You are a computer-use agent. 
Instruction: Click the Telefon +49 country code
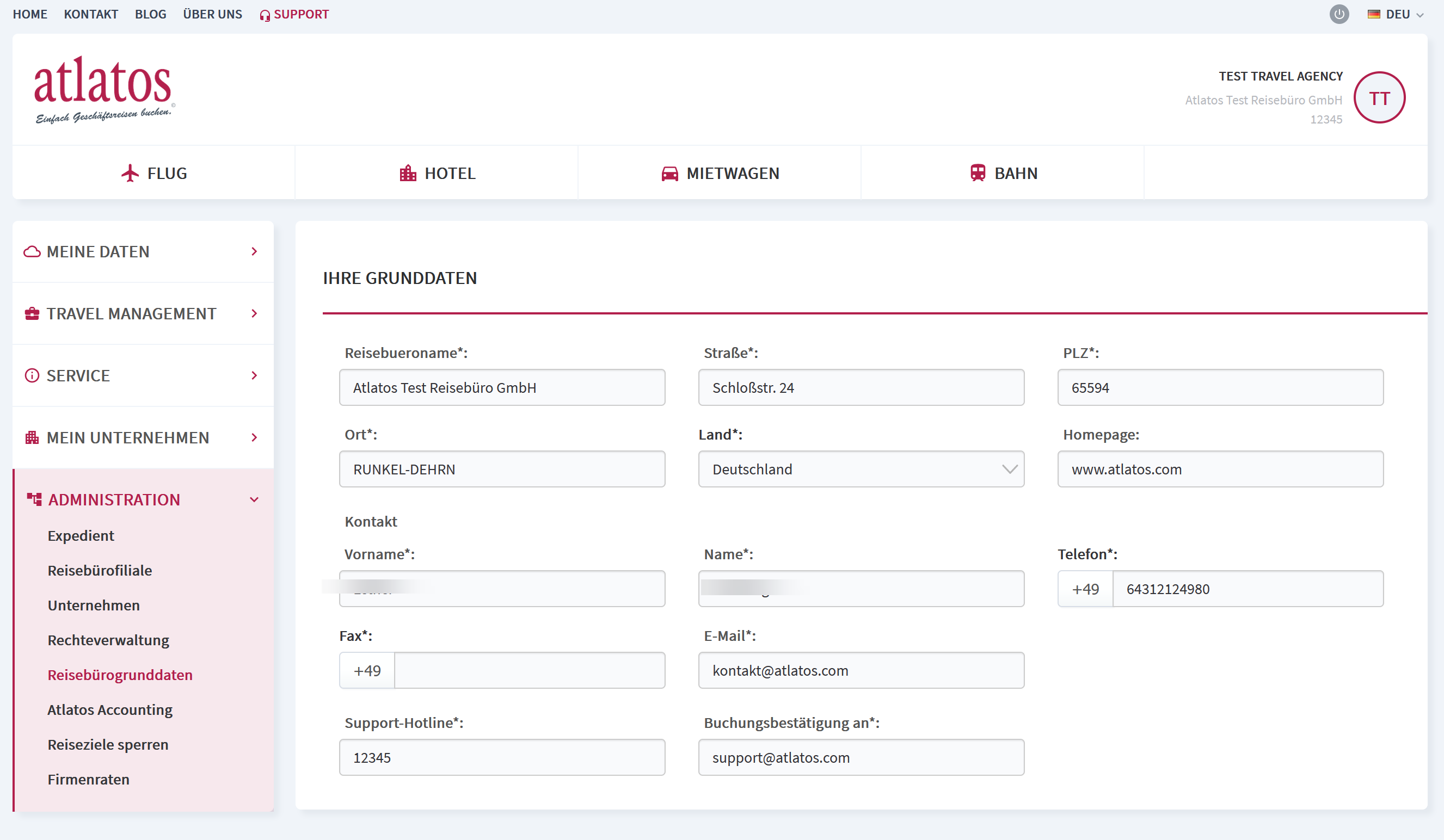1085,589
